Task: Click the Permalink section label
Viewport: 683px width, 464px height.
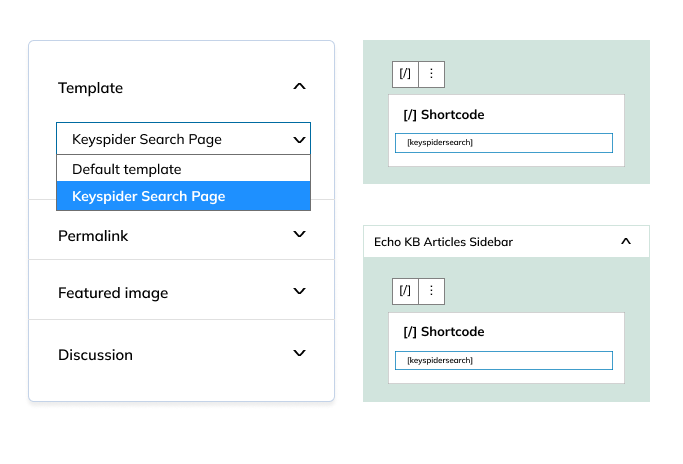Action: tap(93, 236)
